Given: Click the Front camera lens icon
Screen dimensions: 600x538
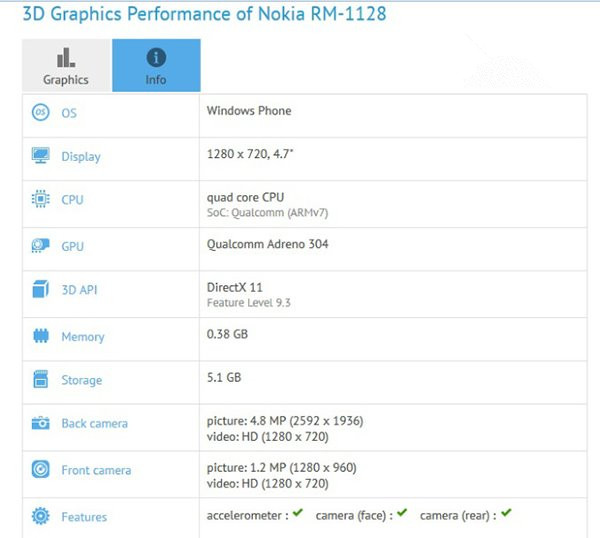Looking at the screenshot, I should (x=40, y=470).
